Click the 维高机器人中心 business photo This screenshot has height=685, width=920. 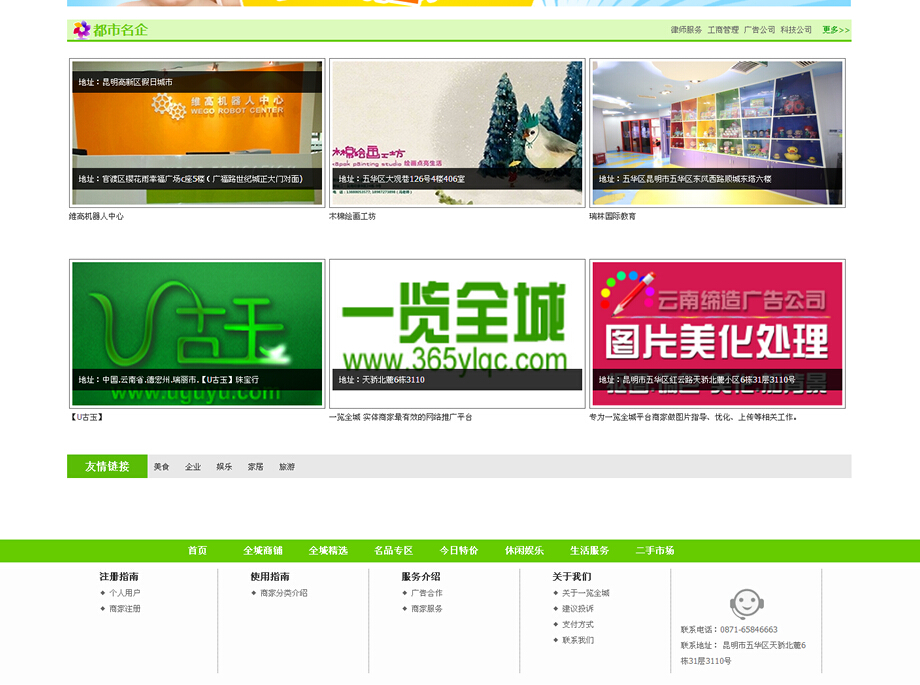click(196, 132)
